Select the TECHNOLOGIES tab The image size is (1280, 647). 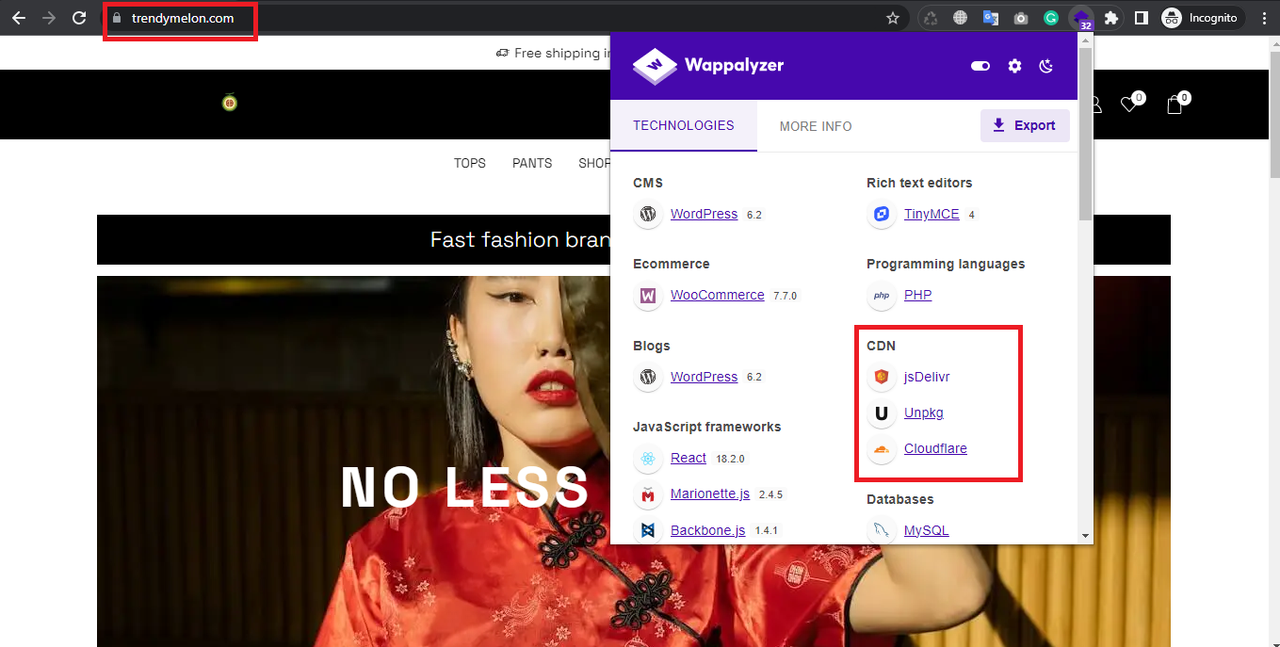point(684,125)
